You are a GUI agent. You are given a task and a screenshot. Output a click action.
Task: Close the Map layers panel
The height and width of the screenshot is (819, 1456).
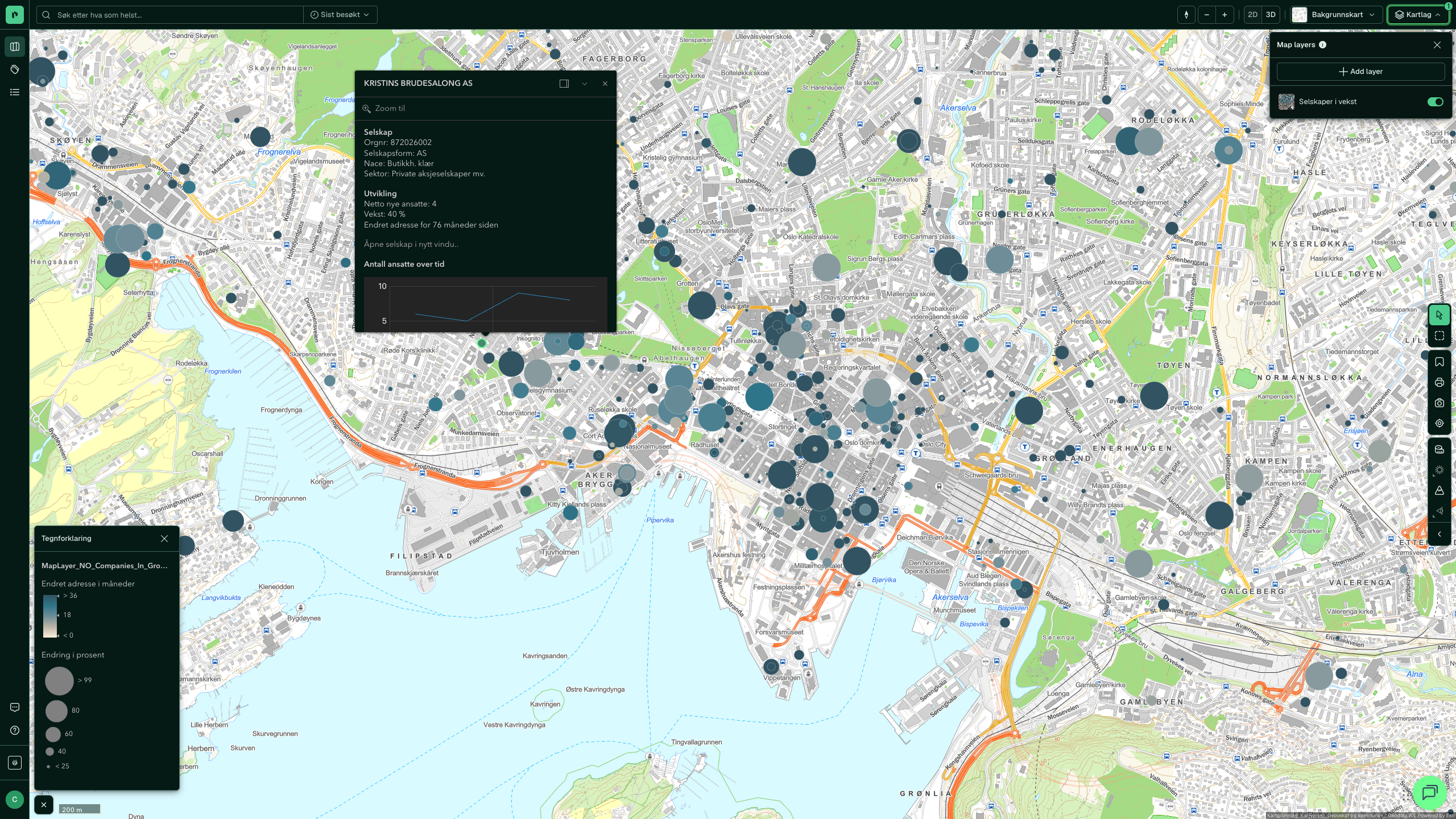(x=1437, y=45)
